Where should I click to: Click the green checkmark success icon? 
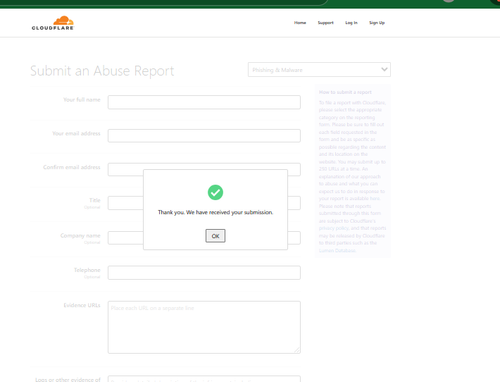215,192
